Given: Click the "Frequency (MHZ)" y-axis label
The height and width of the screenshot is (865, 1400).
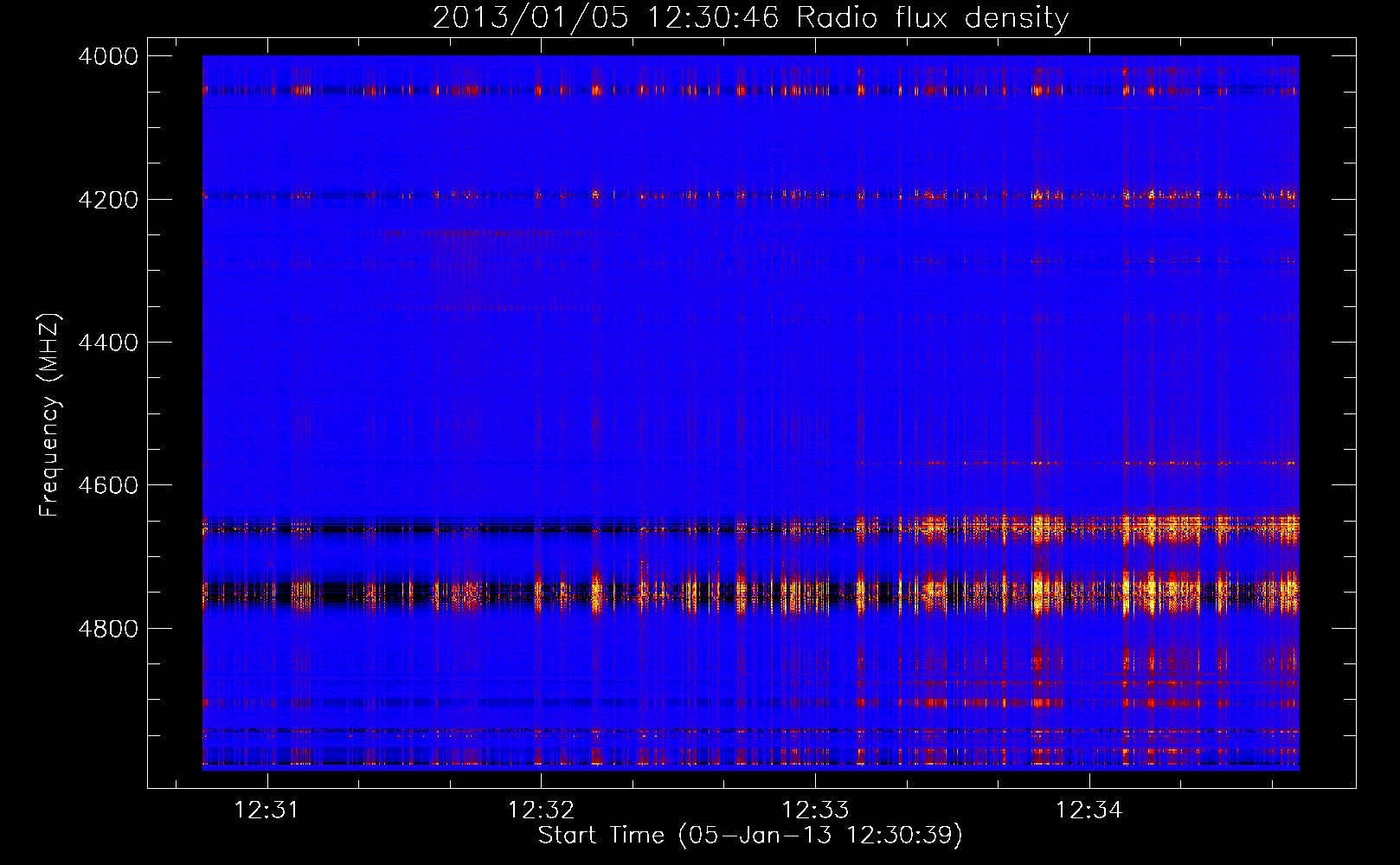Looking at the screenshot, I should pos(50,415).
